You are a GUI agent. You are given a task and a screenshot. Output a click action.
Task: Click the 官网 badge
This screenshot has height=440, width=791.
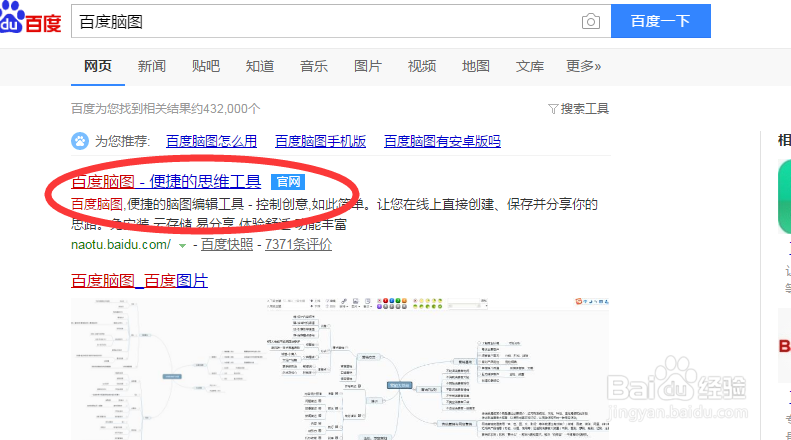288,182
